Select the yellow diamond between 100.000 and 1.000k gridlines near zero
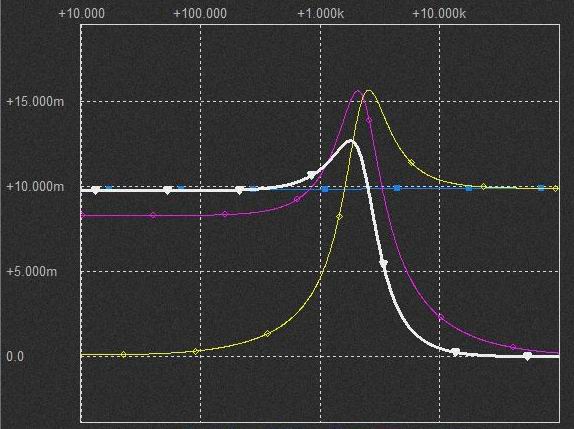Image resolution: width=574 pixels, height=429 pixels. point(268,333)
